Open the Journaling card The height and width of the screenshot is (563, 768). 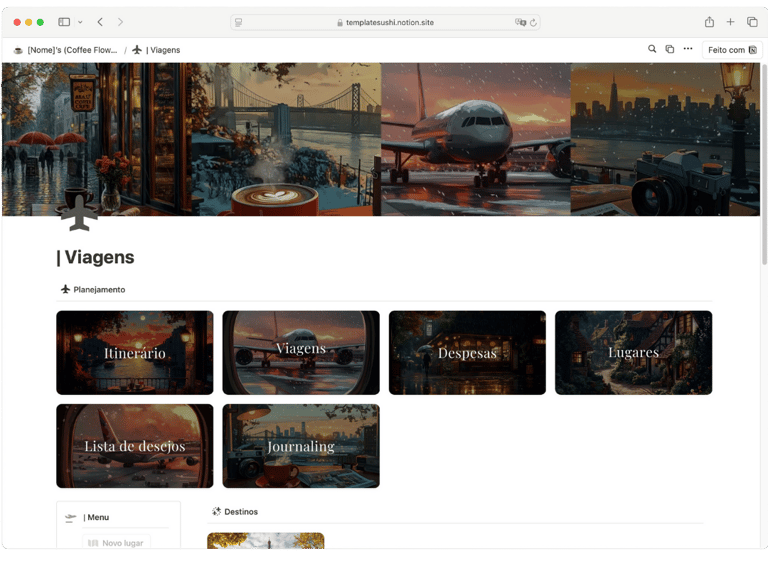301,446
